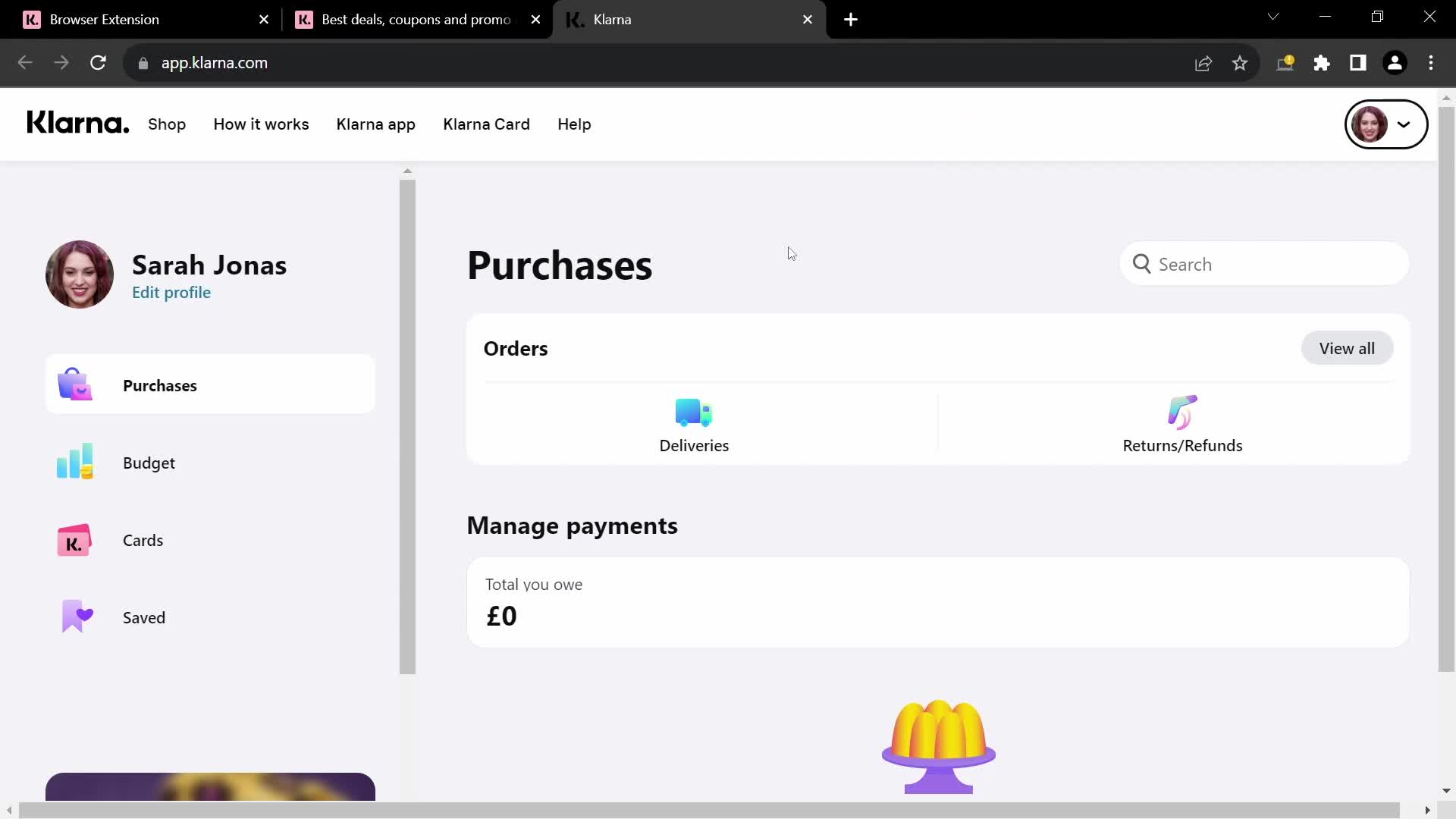
Task: Click the Klarna logo in the header
Action: coord(77,123)
